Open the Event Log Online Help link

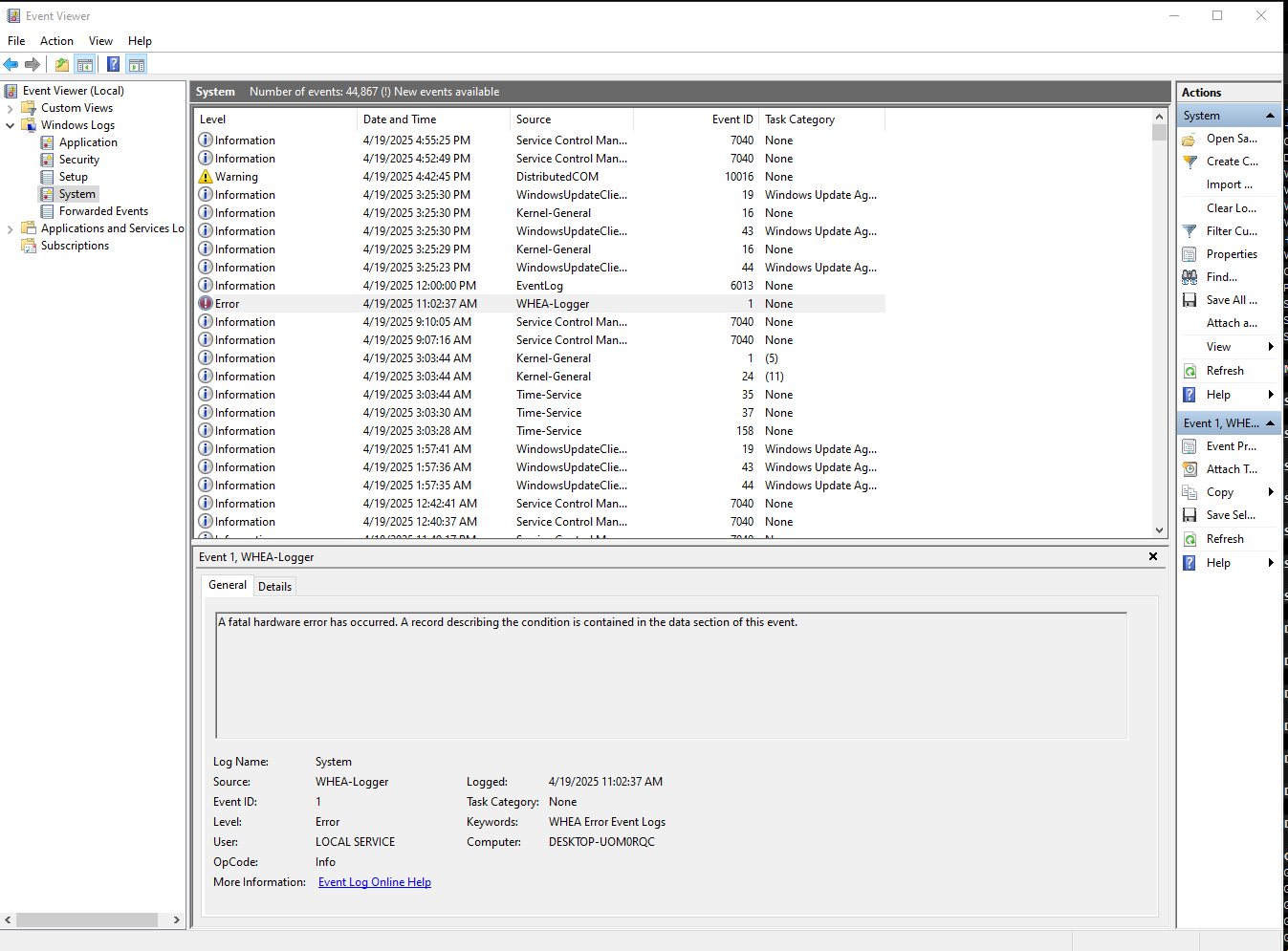click(375, 882)
